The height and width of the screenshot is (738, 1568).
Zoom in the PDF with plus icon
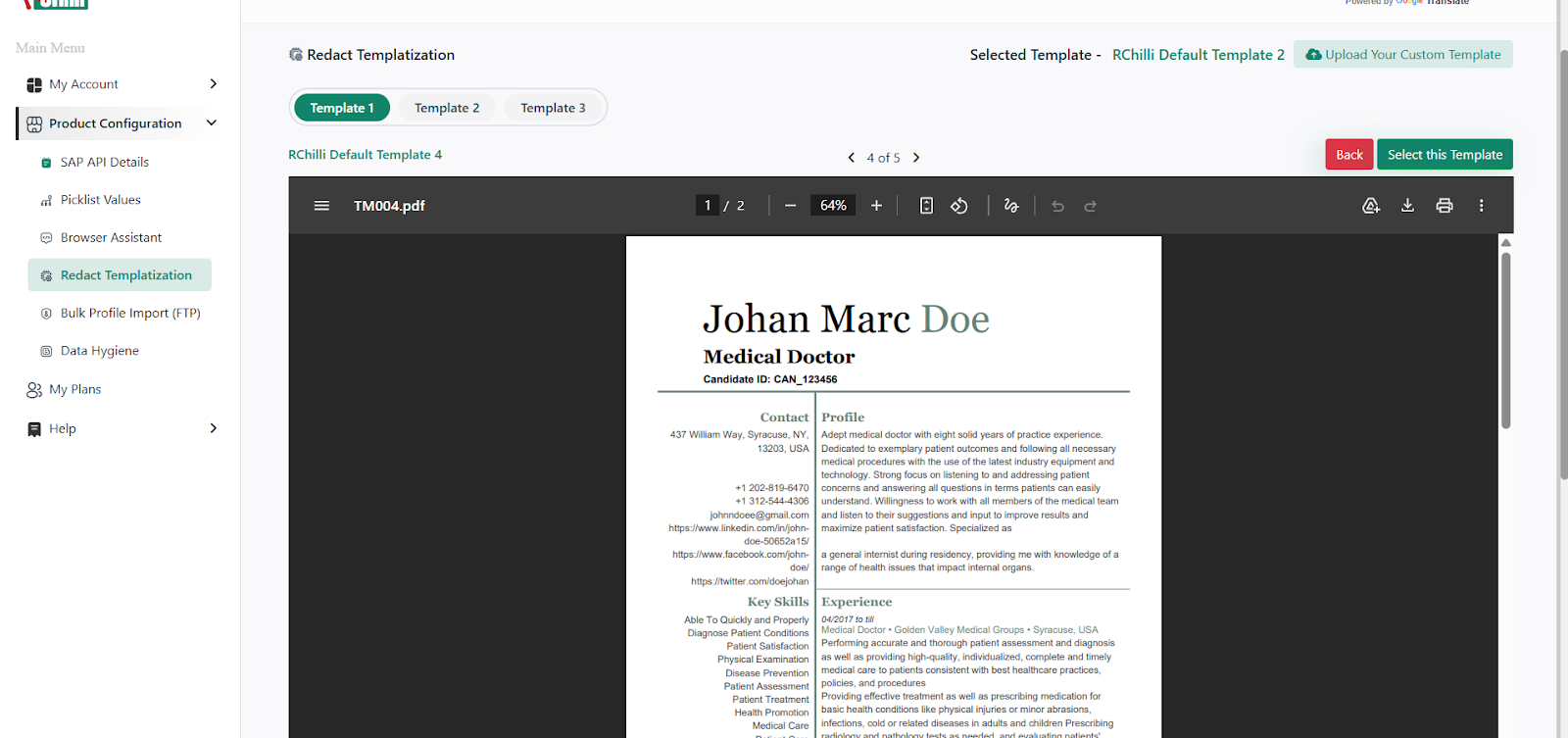[876, 206]
